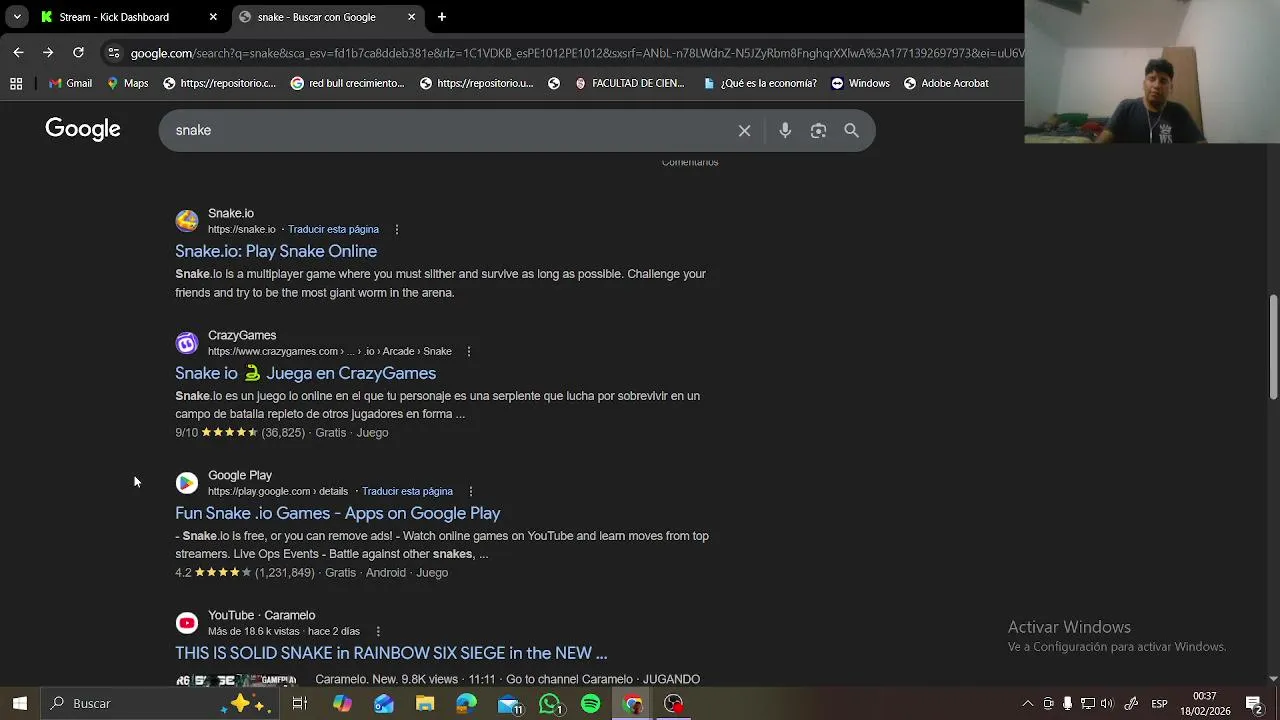Translate the Snake.io page via Traducir link
This screenshot has height=720, width=1280.
tap(333, 229)
